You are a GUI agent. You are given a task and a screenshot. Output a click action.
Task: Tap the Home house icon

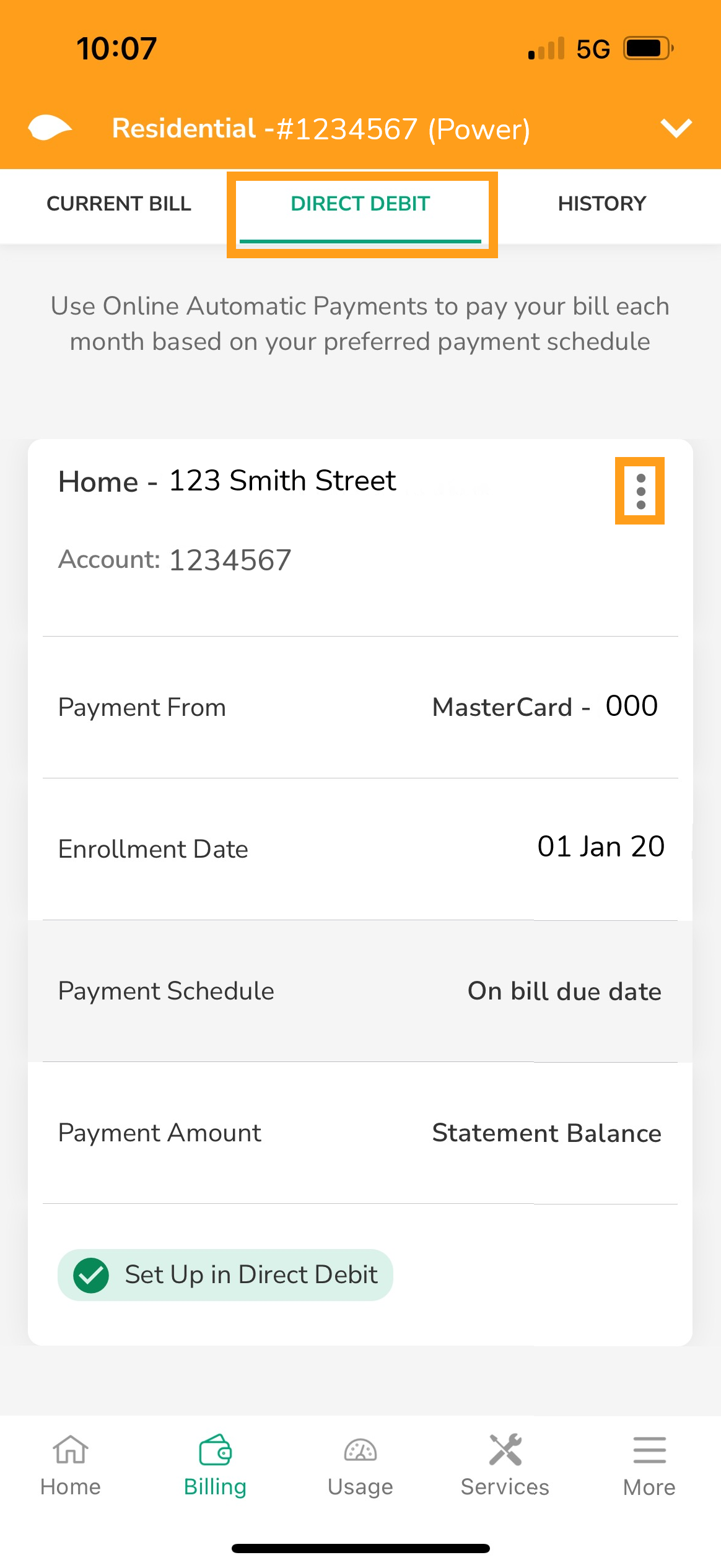click(71, 1450)
